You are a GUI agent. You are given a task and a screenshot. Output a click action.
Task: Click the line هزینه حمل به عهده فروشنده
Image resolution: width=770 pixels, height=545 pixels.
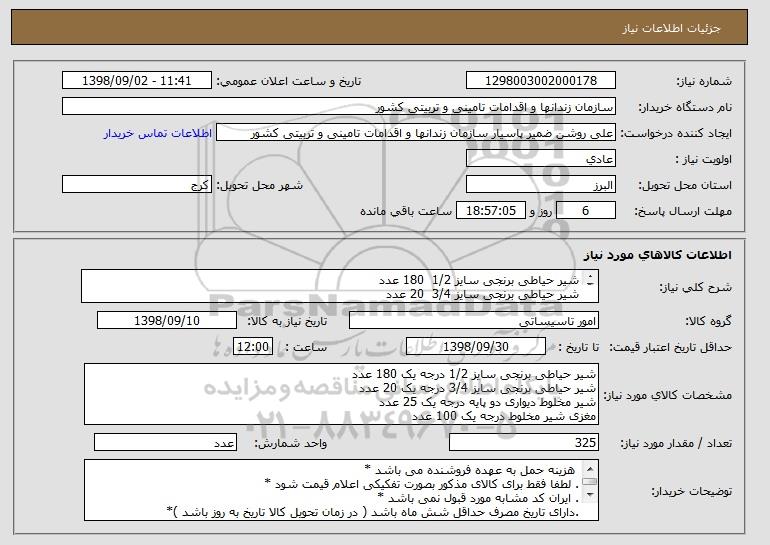pyautogui.click(x=469, y=470)
